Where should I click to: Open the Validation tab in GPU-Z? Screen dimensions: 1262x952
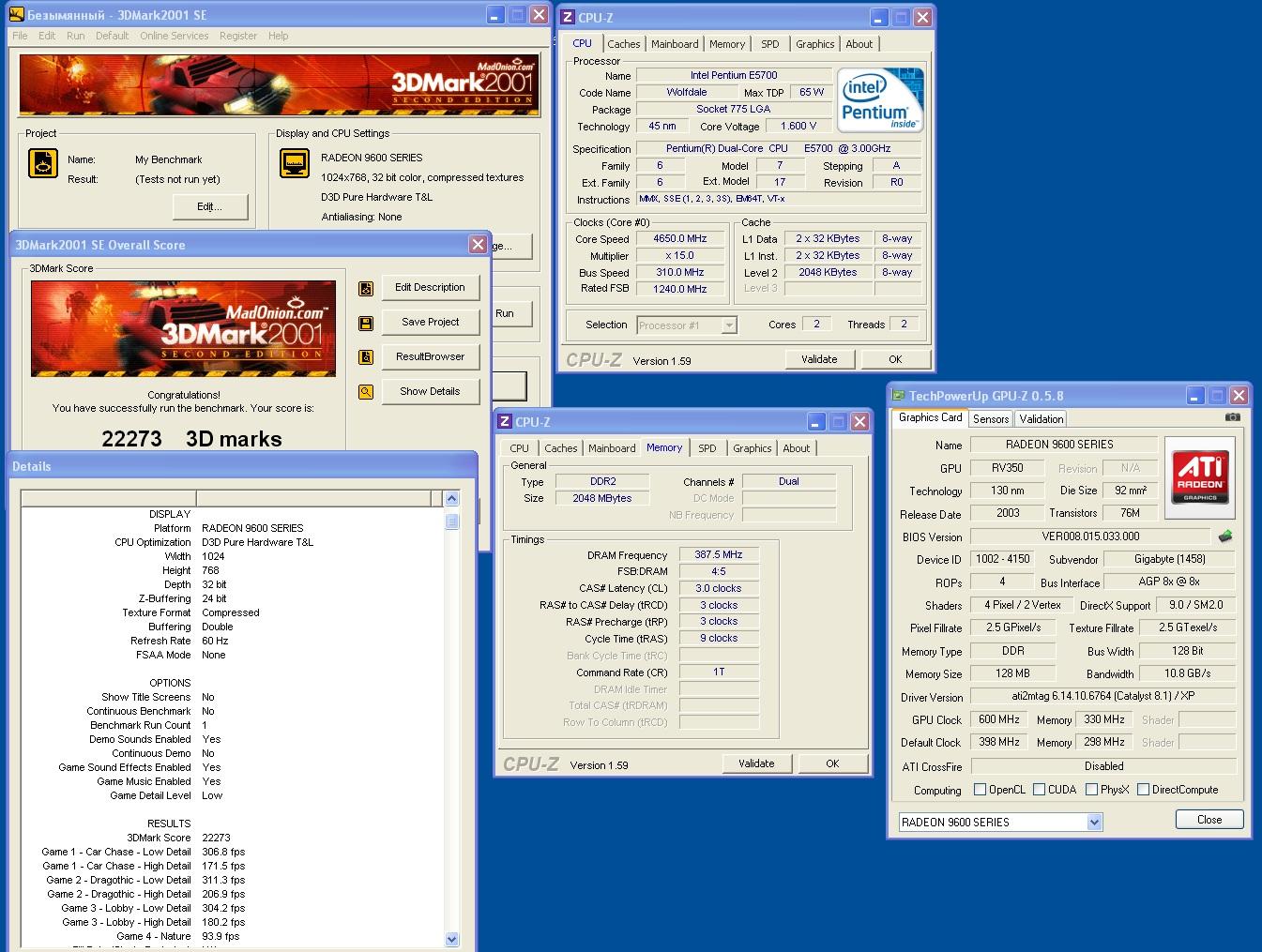[1042, 419]
